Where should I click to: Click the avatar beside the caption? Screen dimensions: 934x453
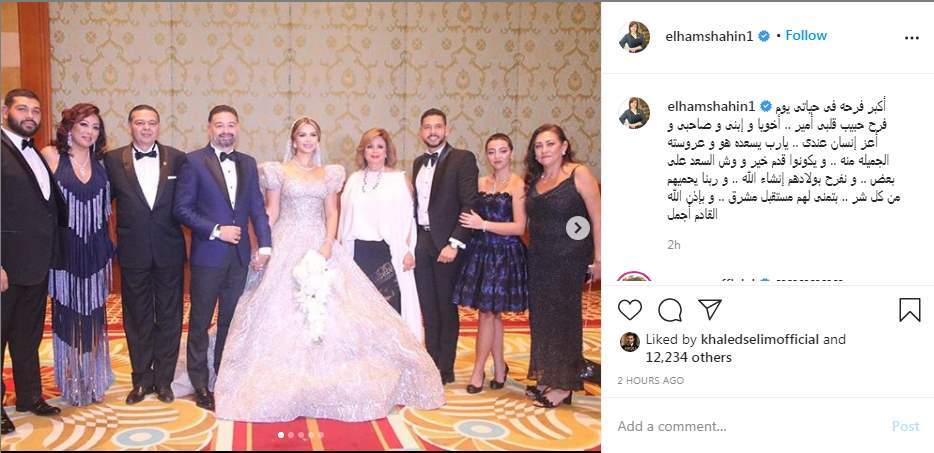coord(634,113)
